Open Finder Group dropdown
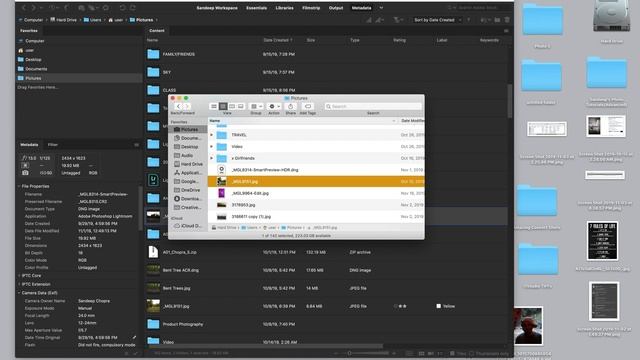 pyautogui.click(x=256, y=107)
